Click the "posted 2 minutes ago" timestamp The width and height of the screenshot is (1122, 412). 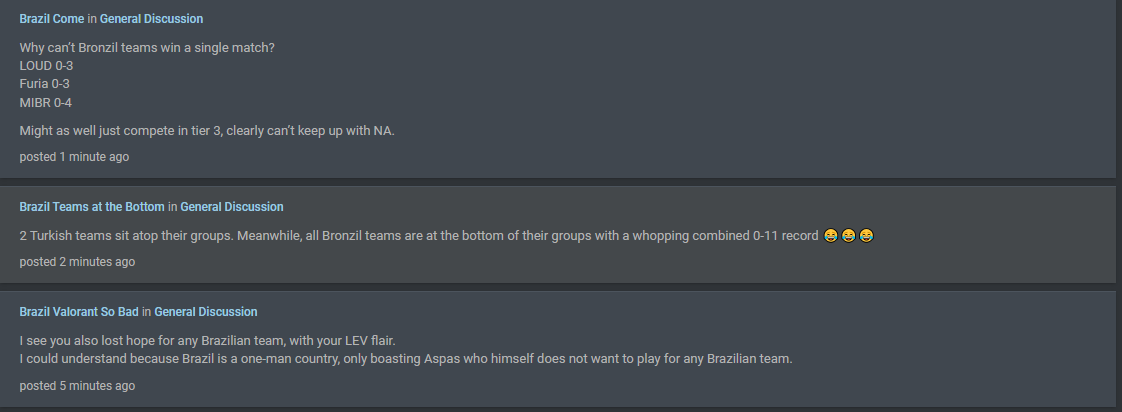[x=77, y=262]
